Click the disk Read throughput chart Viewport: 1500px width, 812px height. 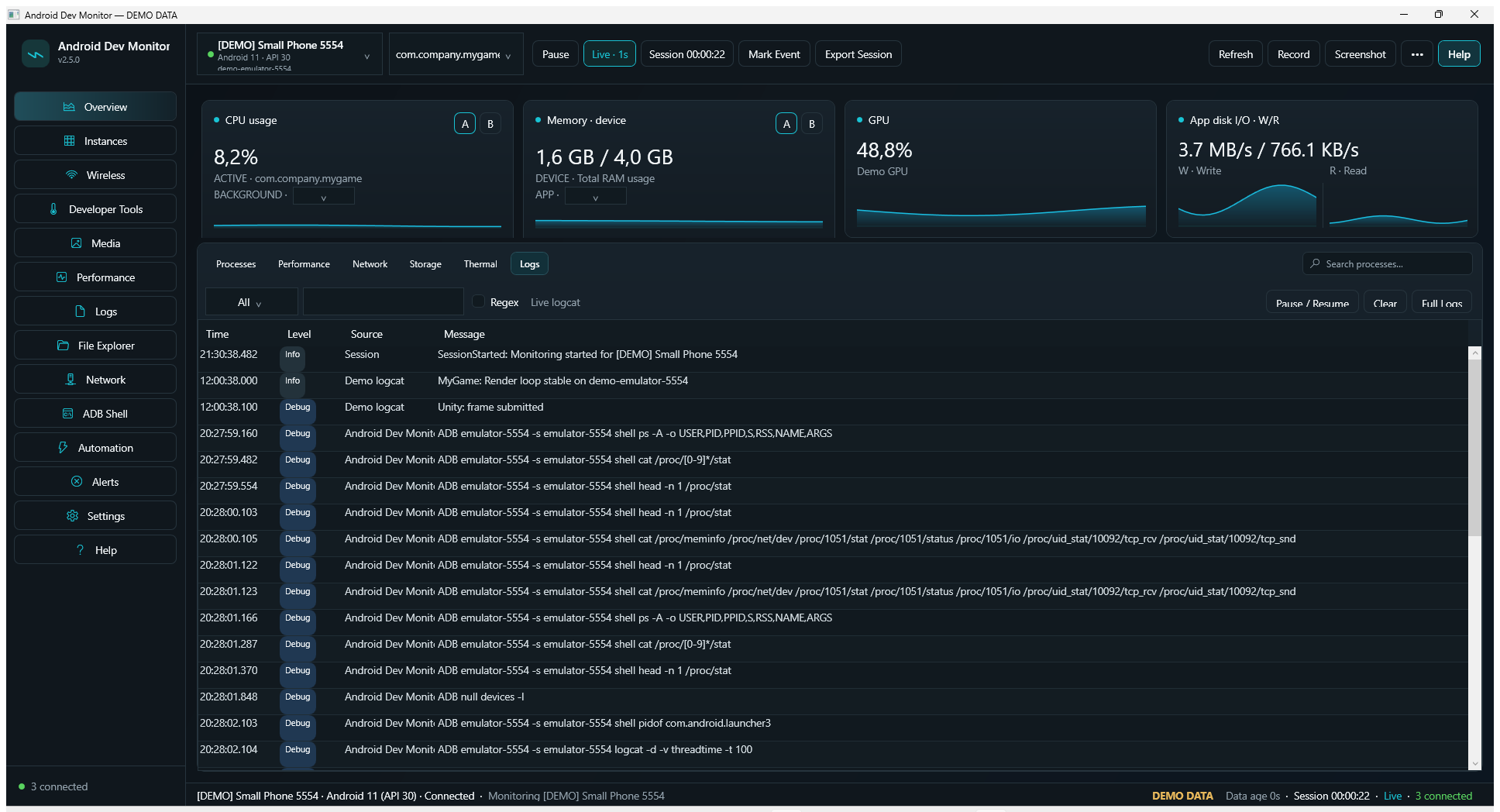tap(1399, 220)
